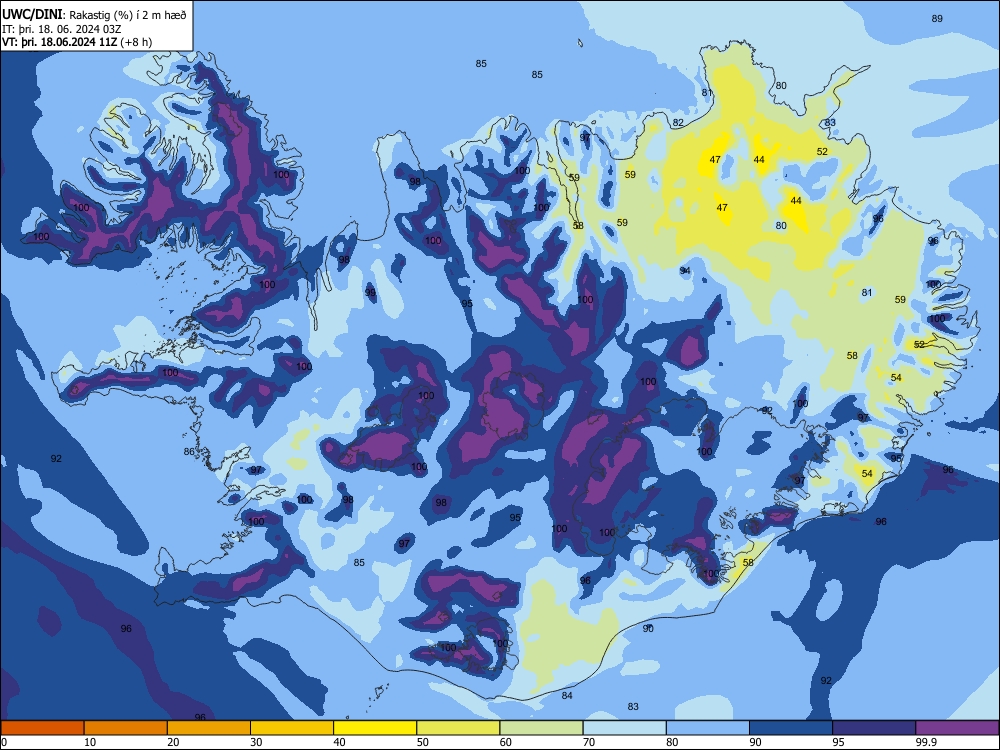Click the map value '82' on the north coast
1000x750 pixels.
tap(678, 122)
